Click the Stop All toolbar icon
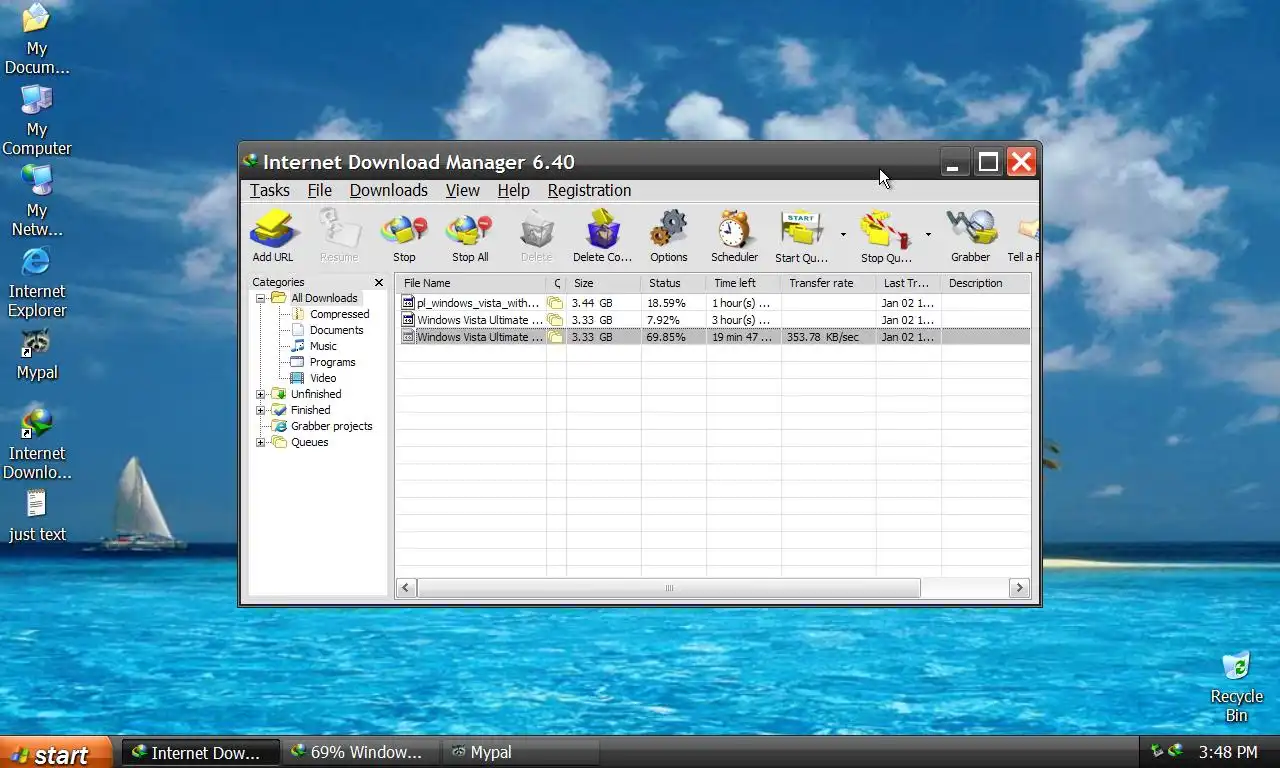The image size is (1280, 768). tap(470, 236)
